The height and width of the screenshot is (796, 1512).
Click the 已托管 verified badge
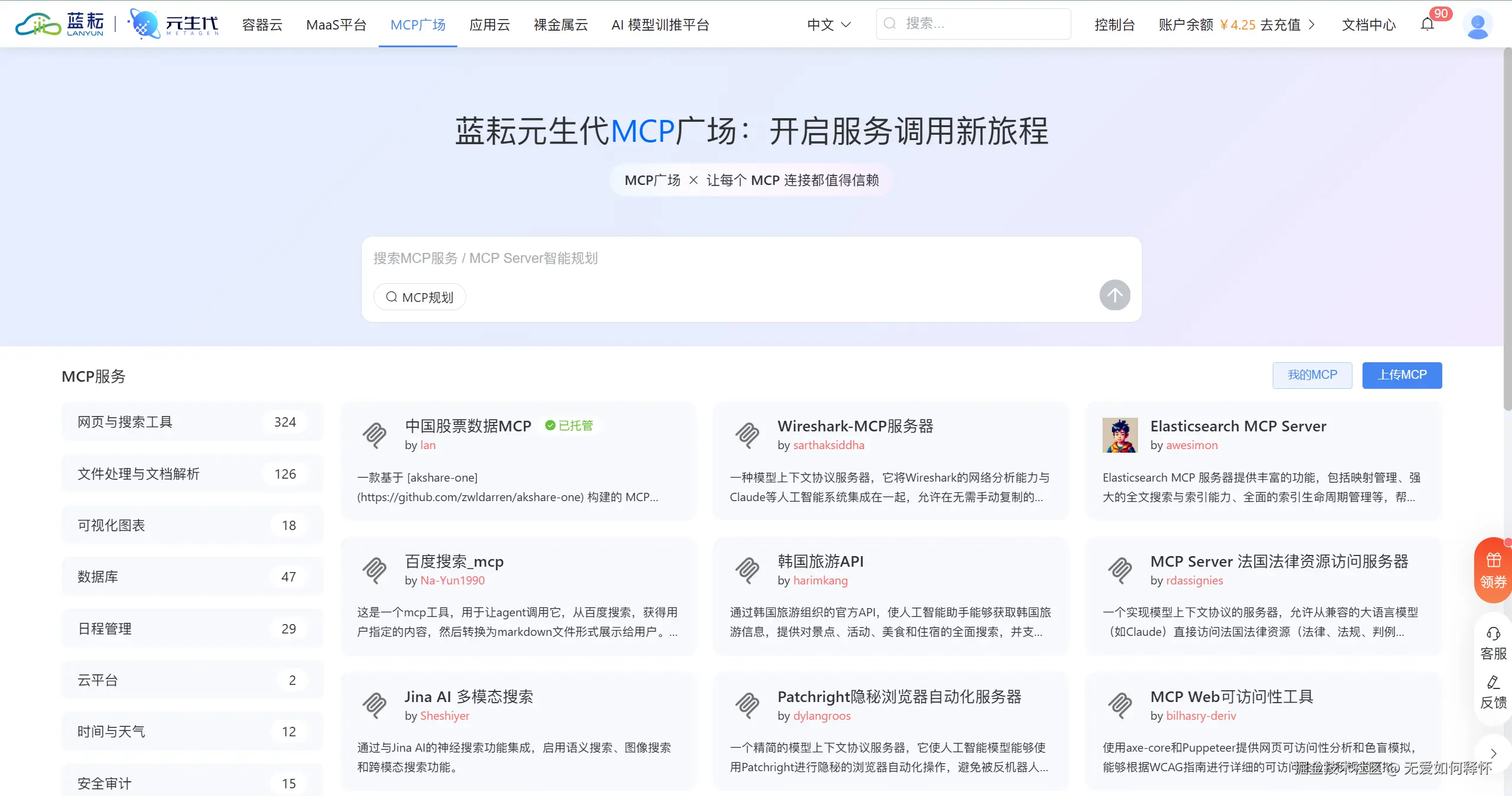pyautogui.click(x=568, y=425)
